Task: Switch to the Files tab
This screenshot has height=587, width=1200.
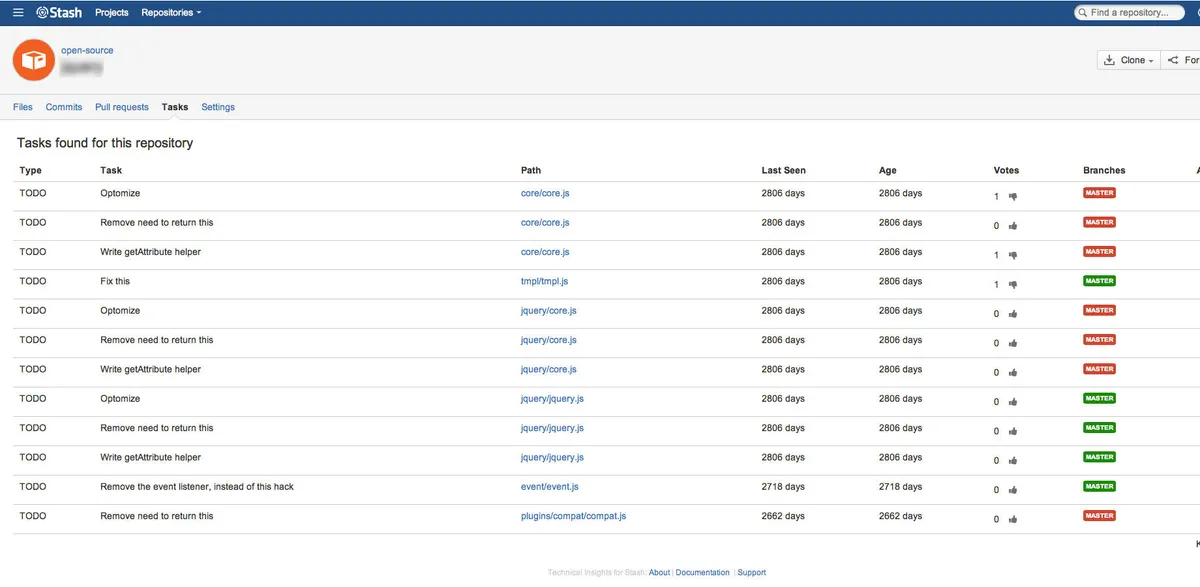Action: click(23, 107)
